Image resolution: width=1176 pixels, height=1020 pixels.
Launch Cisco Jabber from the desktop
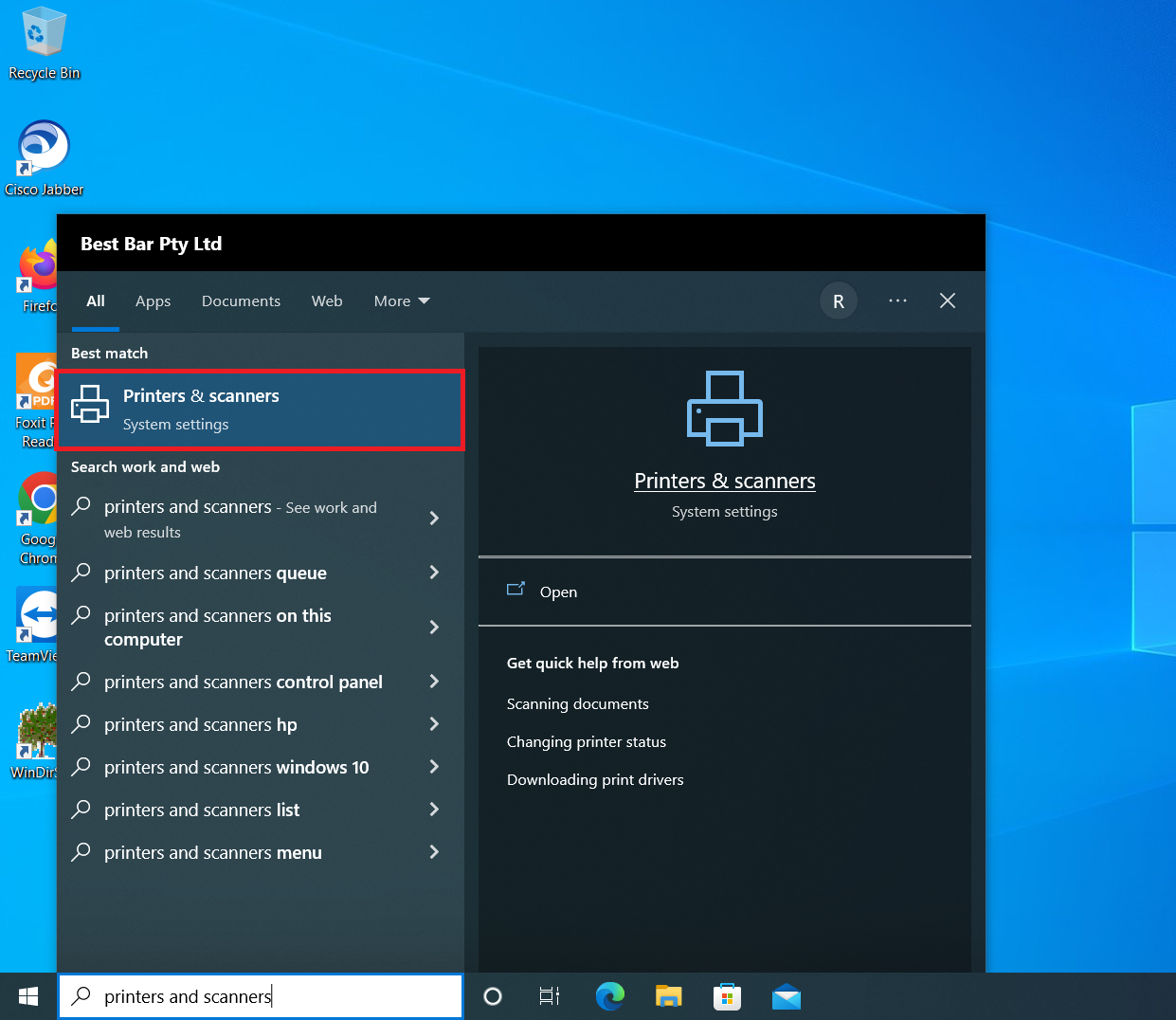click(x=44, y=158)
